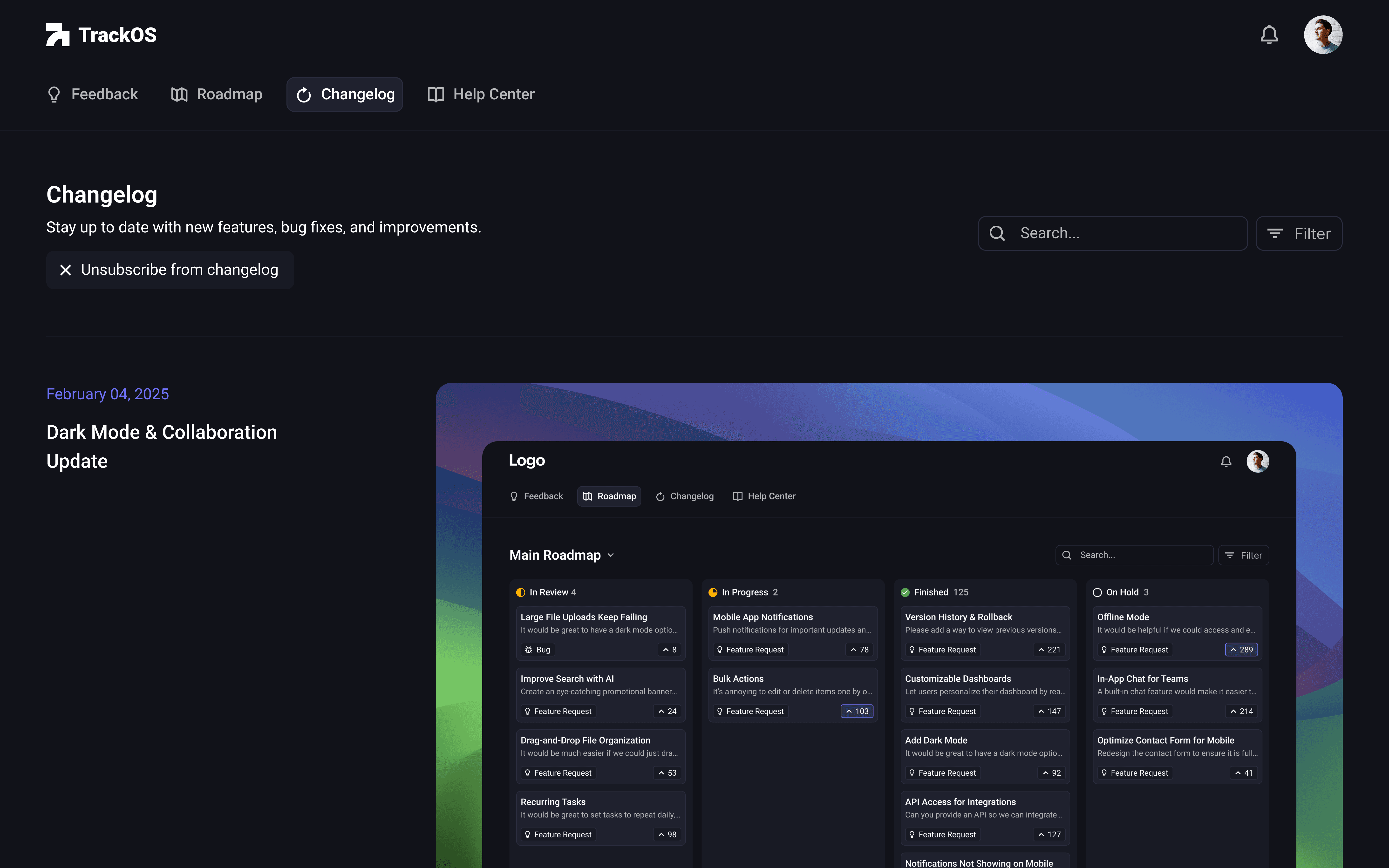
Task: Click Feature Request tag on Add Dark Mode card
Action: click(943, 773)
